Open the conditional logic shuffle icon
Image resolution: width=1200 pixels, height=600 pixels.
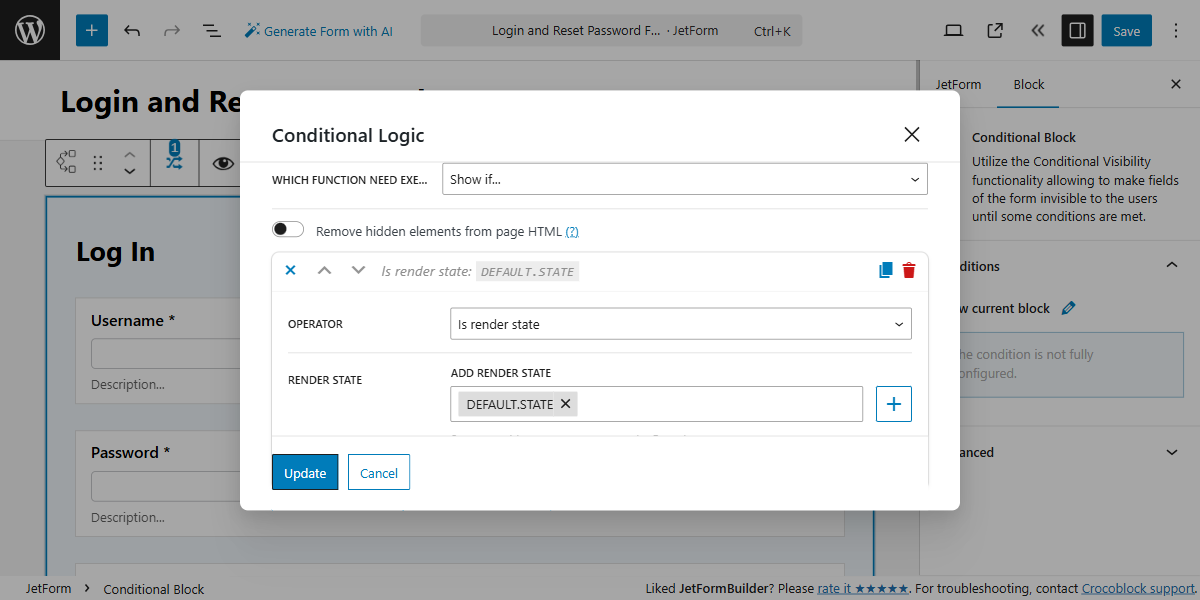[x=174, y=162]
